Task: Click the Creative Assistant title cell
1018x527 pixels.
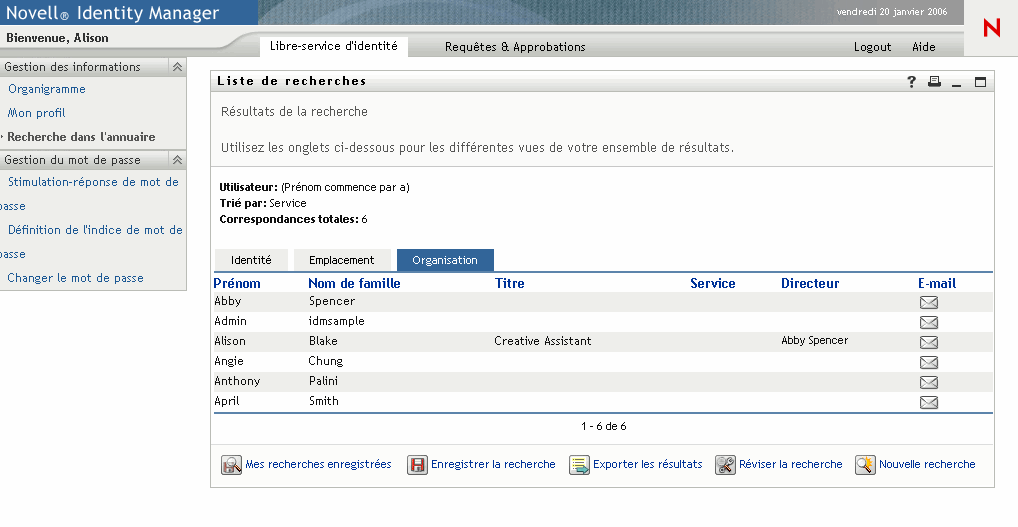Action: 543,341
